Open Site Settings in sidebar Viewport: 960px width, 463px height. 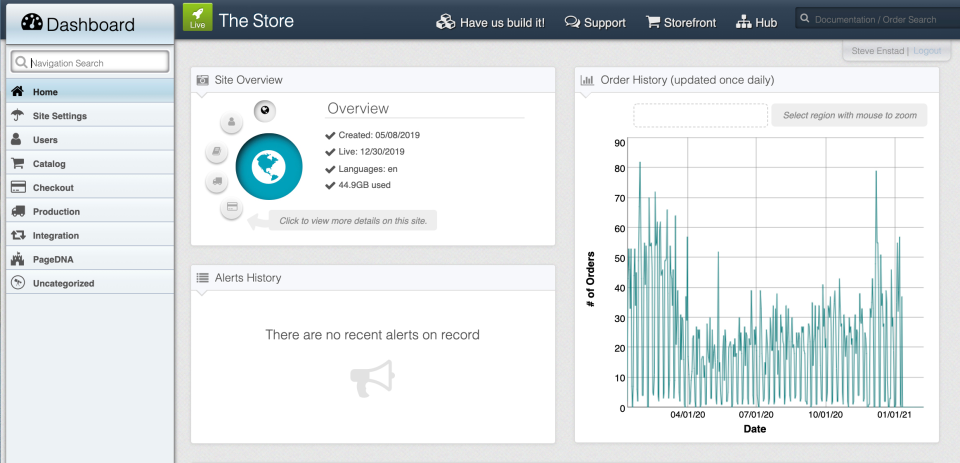coord(90,116)
